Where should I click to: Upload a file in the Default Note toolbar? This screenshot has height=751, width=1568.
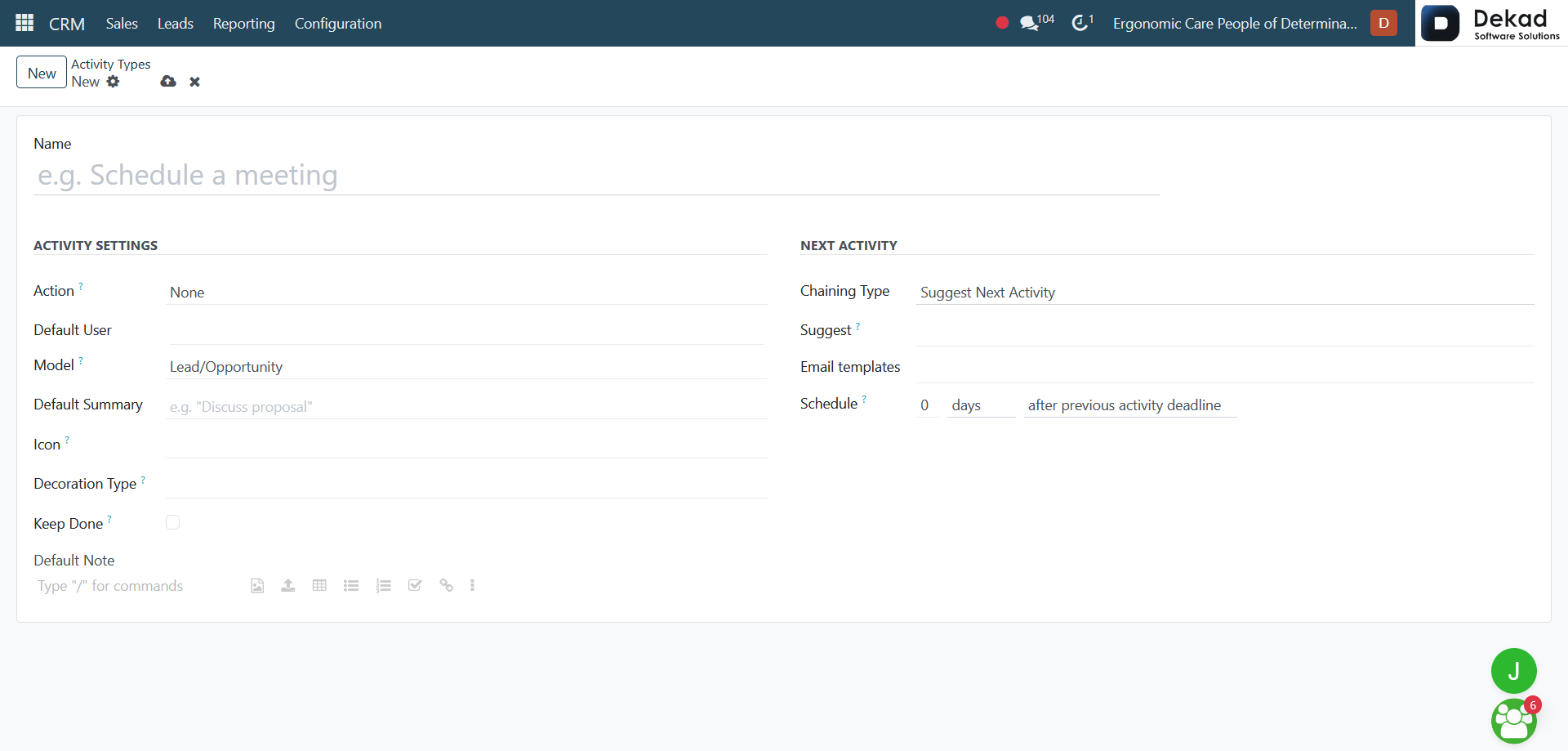(x=288, y=585)
